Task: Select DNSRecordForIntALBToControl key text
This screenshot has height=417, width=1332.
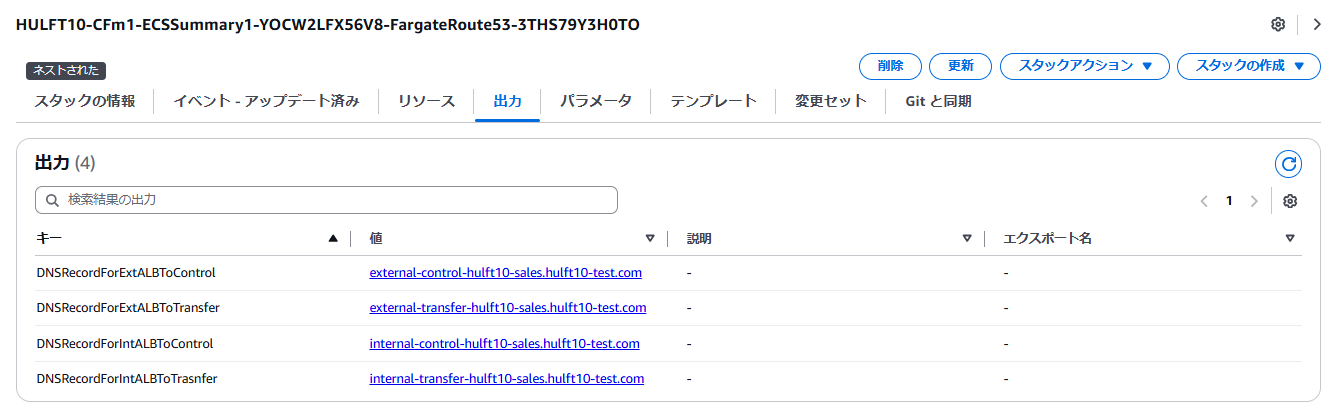Action: (124, 343)
